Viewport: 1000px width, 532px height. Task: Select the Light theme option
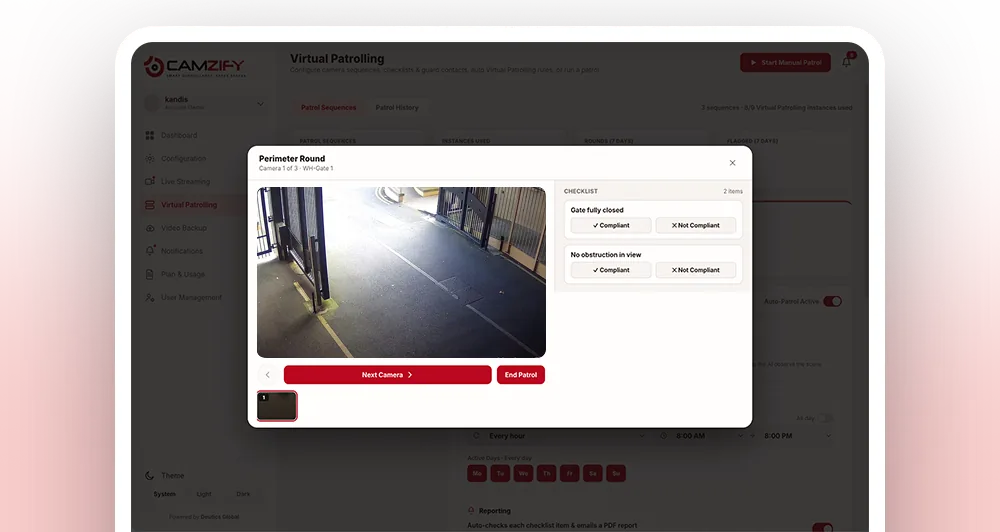(x=204, y=494)
